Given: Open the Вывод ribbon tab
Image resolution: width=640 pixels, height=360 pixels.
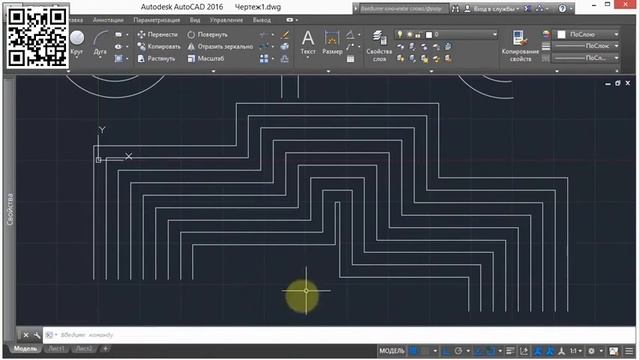Looking at the screenshot, I should click(x=262, y=20).
